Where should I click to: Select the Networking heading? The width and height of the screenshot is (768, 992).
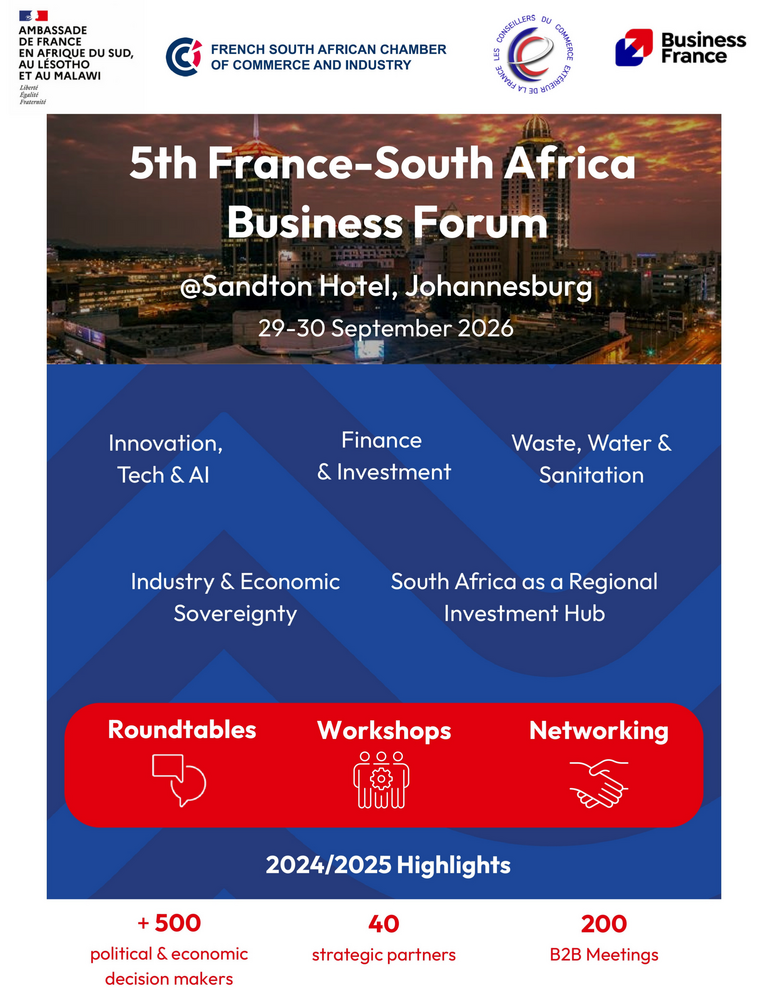[598, 731]
